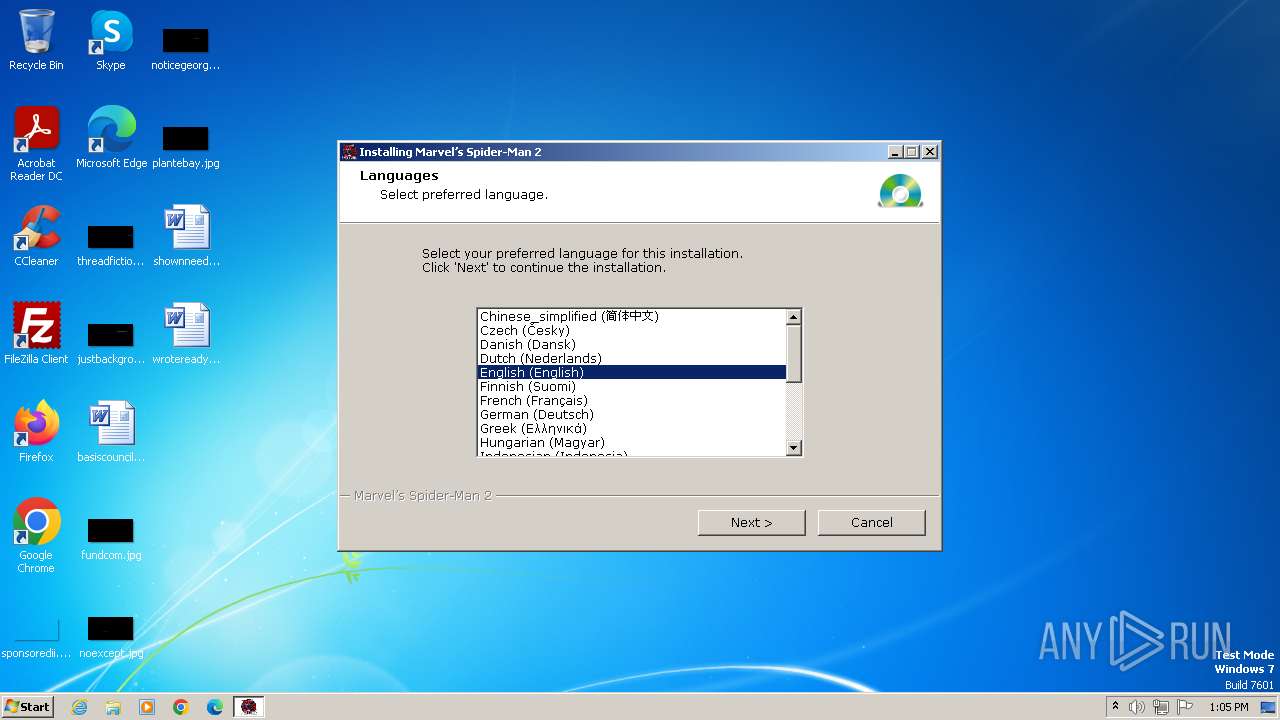Open the network tray icon
1280x720 pixels.
(x=1161, y=707)
